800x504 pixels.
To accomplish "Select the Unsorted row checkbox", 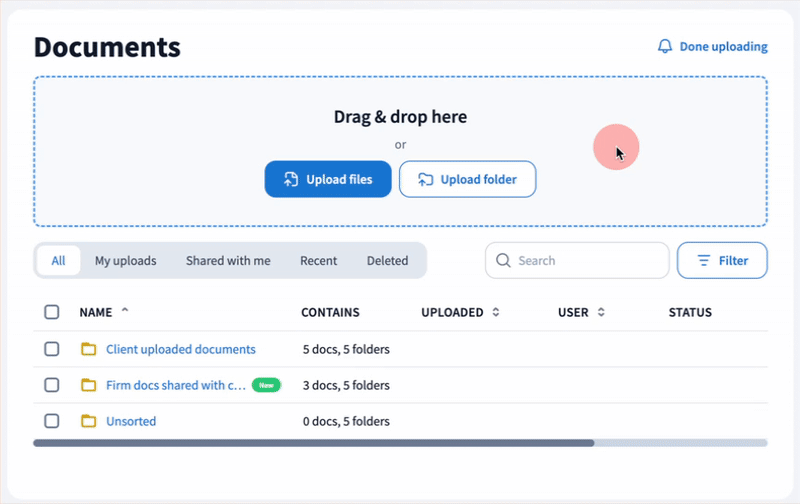I will coord(52,421).
